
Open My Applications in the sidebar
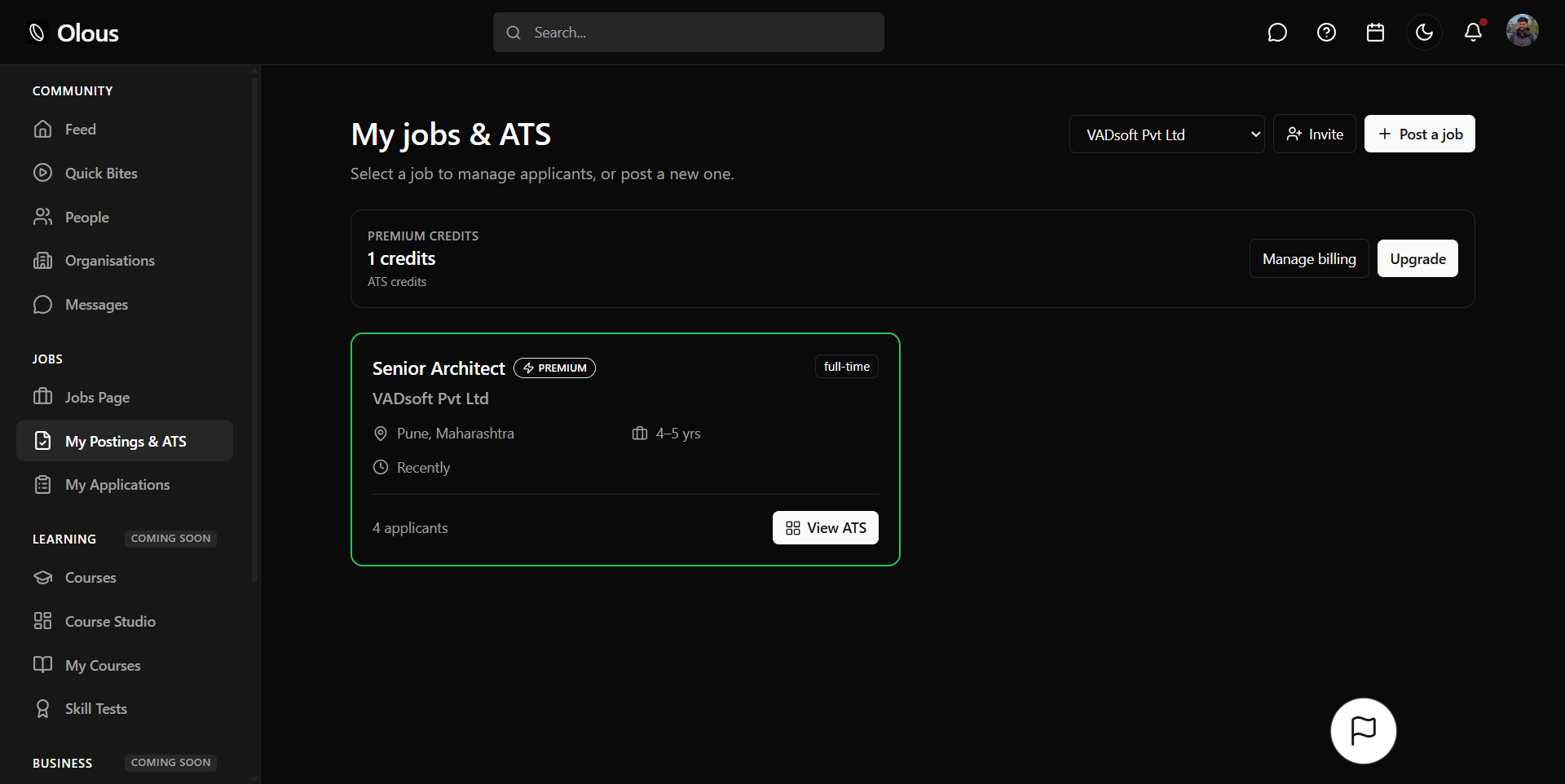(125, 485)
